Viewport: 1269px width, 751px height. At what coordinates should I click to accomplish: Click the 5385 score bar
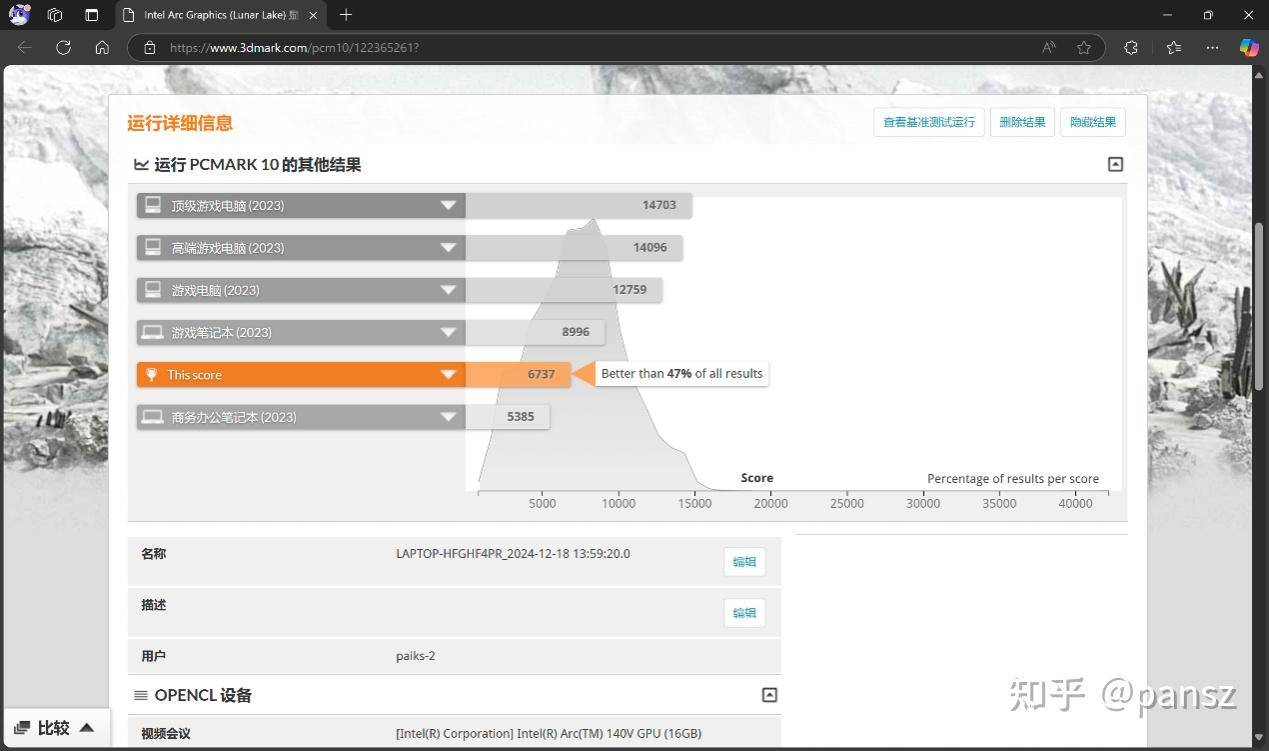click(x=508, y=417)
